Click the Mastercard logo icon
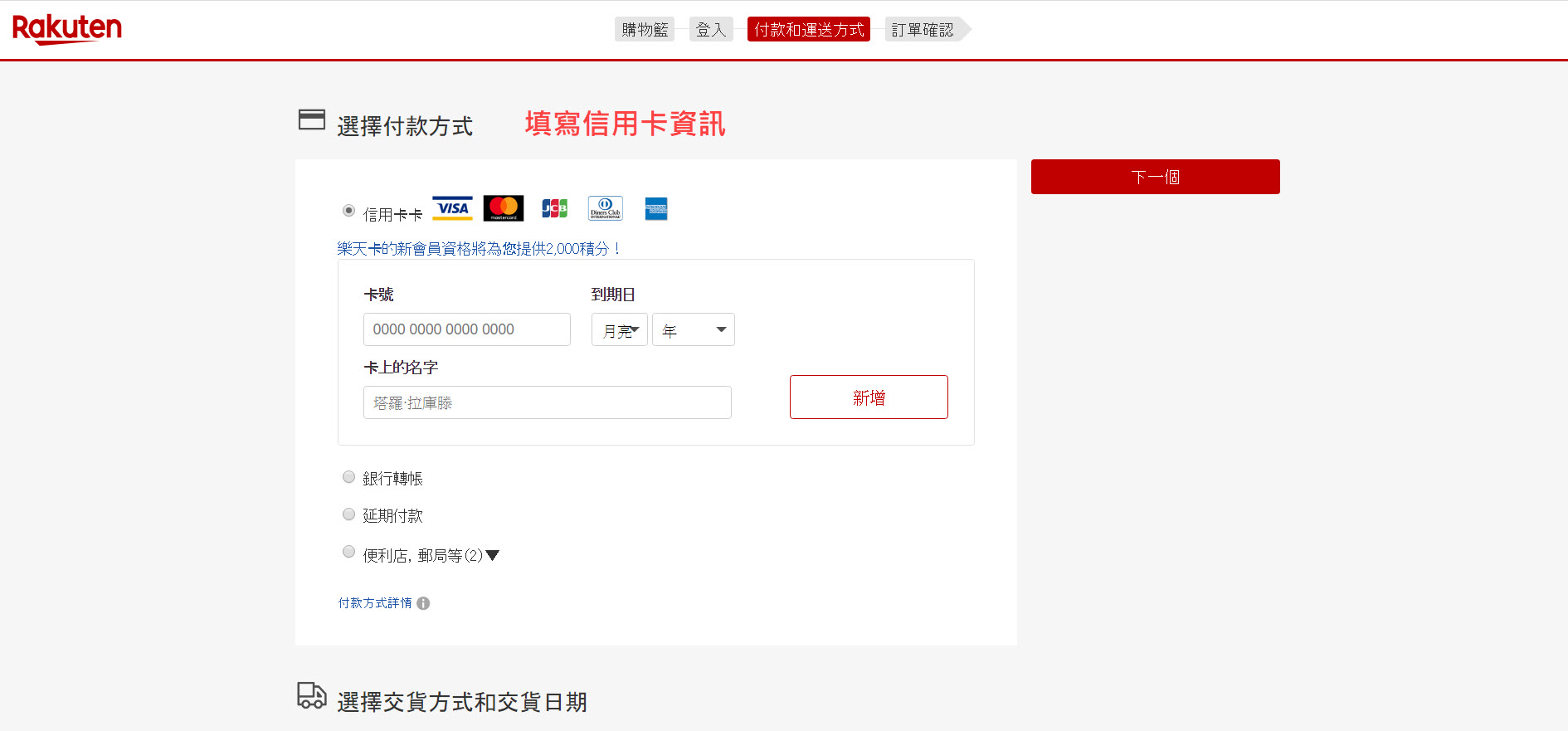 coord(504,208)
